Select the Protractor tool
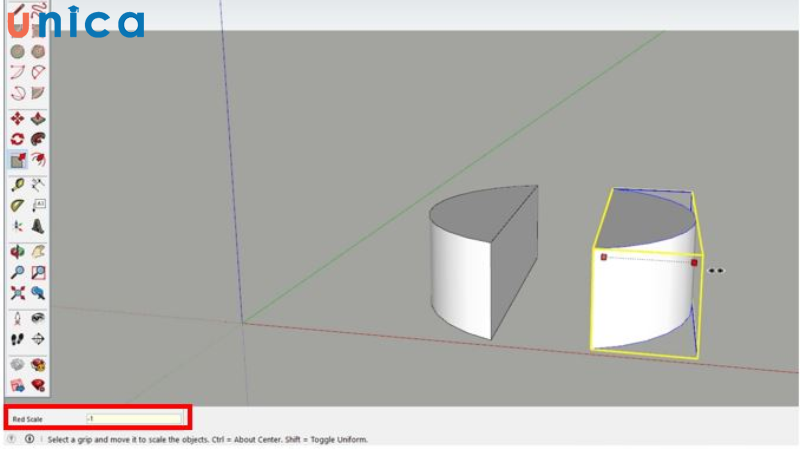Image resolution: width=800 pixels, height=450 pixels. (x=18, y=206)
